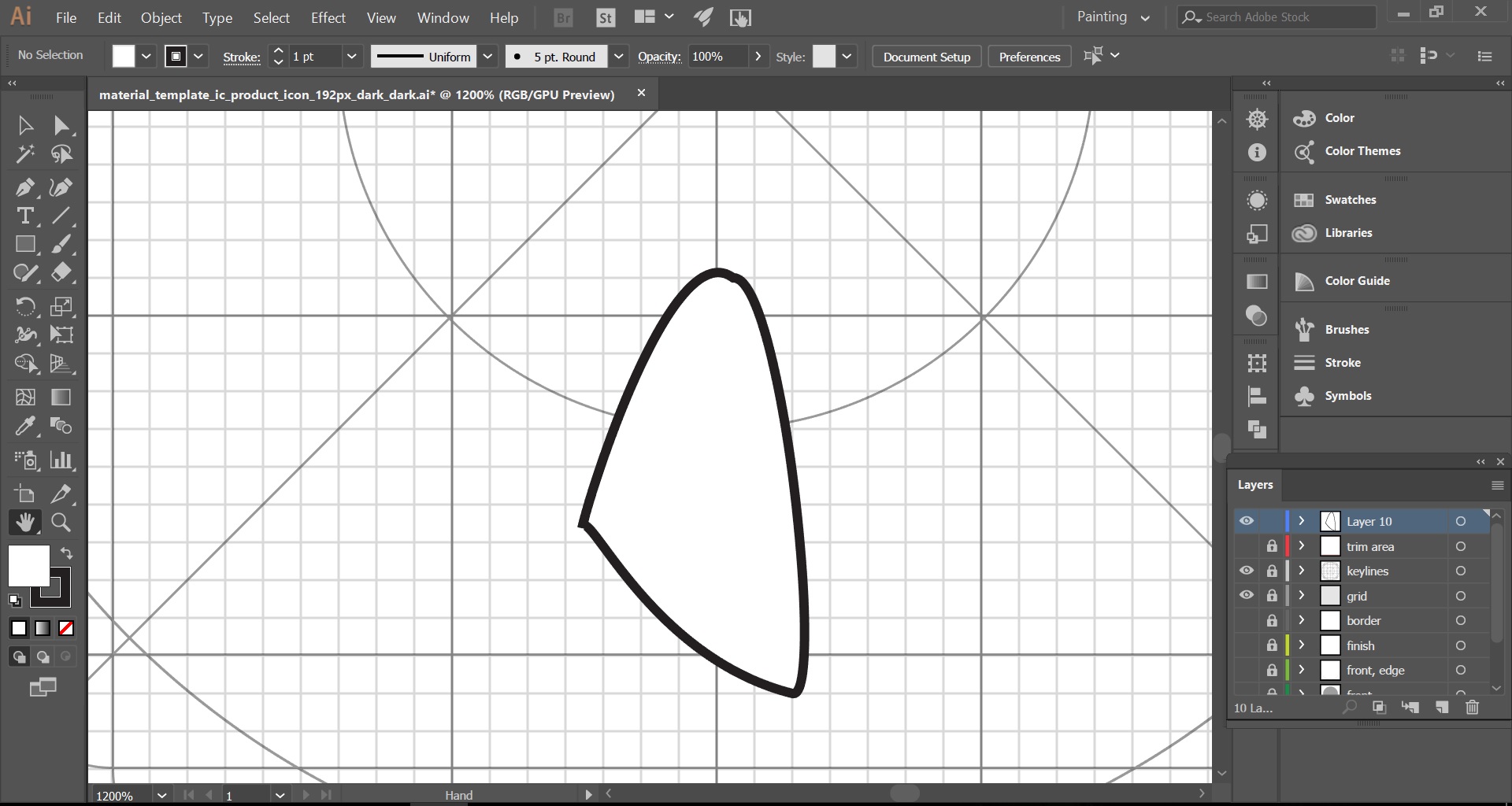This screenshot has height=806, width=1512.
Task: Pick the Type tool
Action: click(25, 216)
